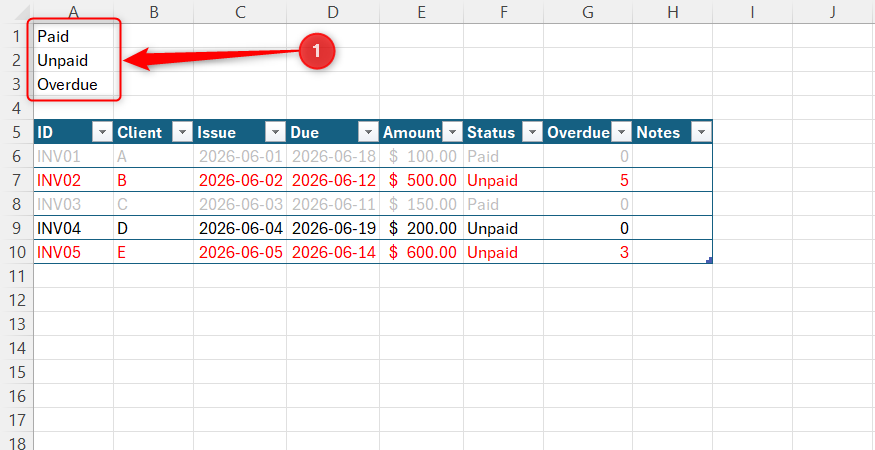Select issue date 2026-06-03
Image resolution: width=875 pixels, height=450 pixels.
[x=240, y=204]
